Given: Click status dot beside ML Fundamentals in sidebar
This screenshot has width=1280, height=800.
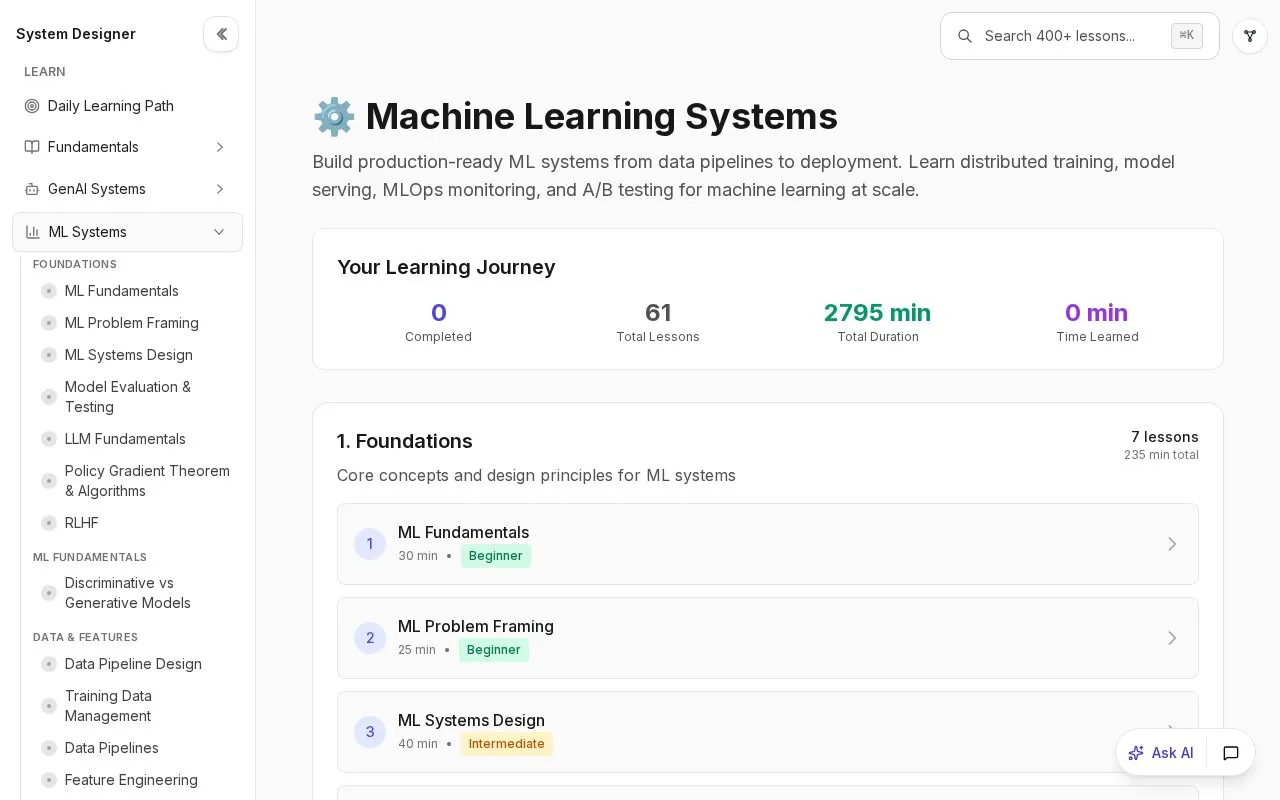Looking at the screenshot, I should pos(49,291).
